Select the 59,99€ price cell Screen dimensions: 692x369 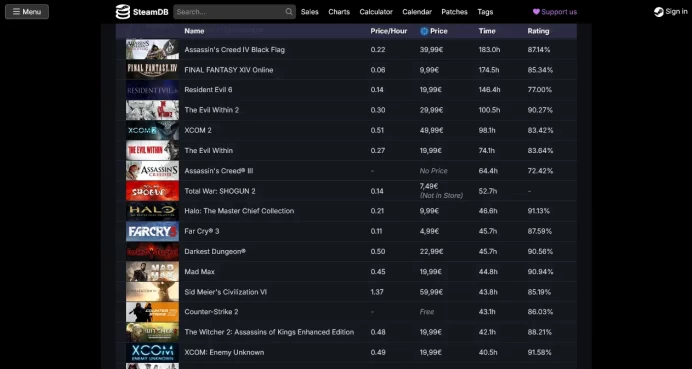[x=431, y=292]
